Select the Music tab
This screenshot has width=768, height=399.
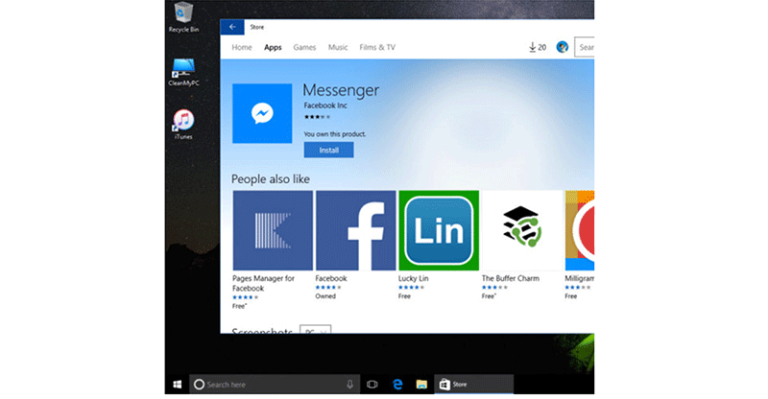337,47
